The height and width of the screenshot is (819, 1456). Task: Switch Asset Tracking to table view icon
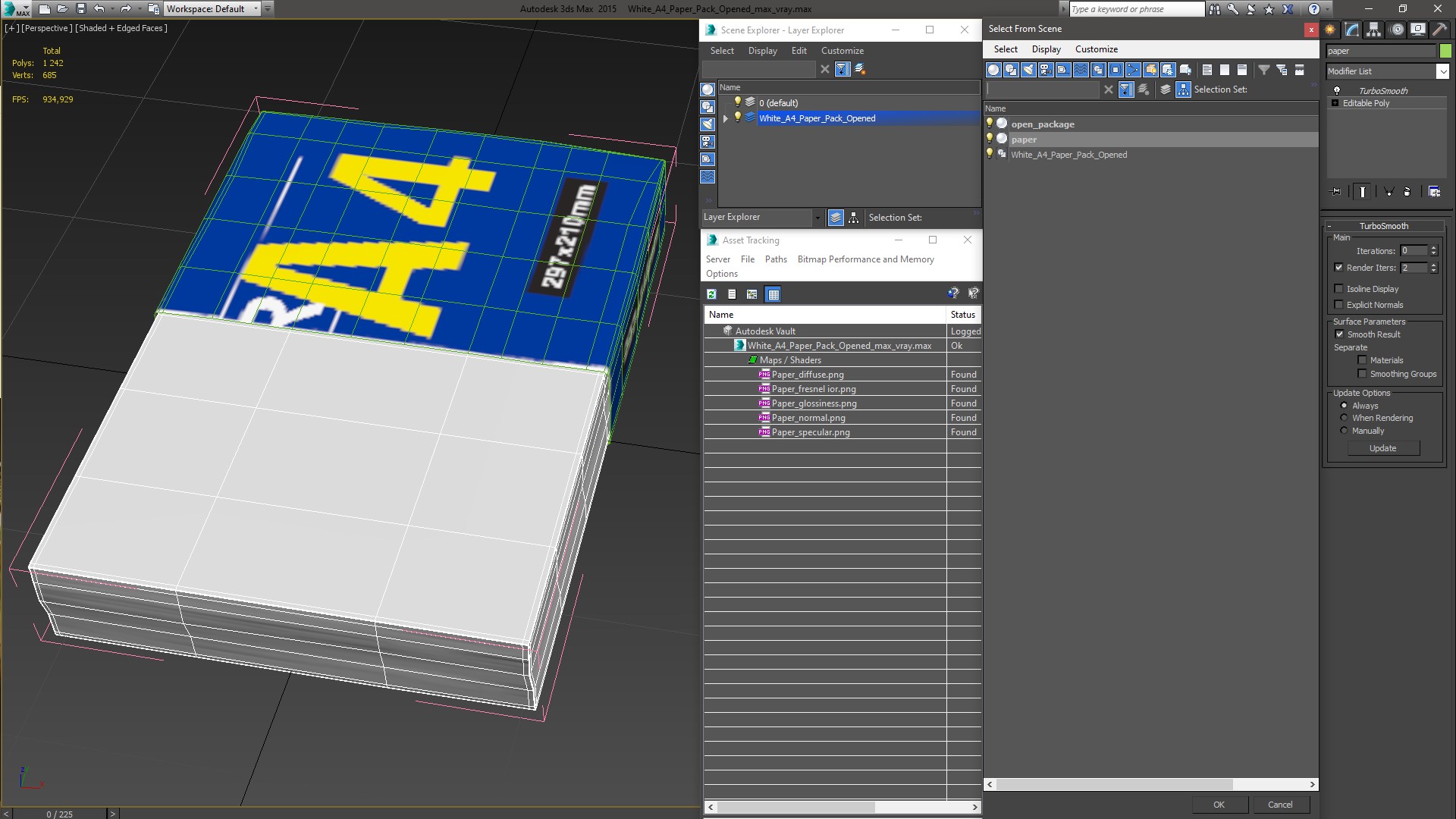[x=773, y=294]
